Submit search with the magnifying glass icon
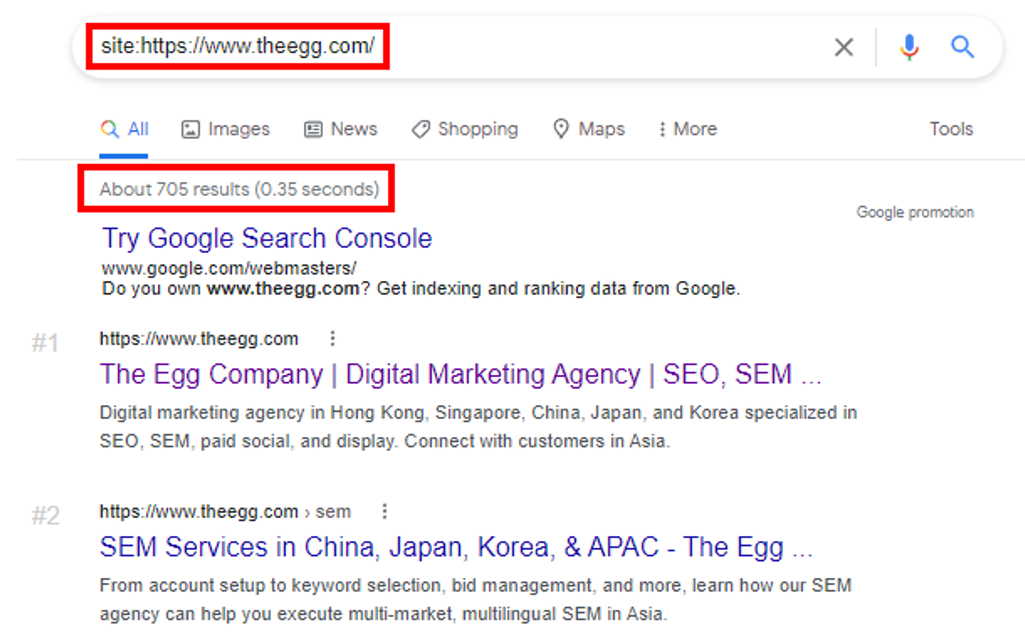Image resolution: width=1025 pixels, height=643 pixels. (962, 47)
